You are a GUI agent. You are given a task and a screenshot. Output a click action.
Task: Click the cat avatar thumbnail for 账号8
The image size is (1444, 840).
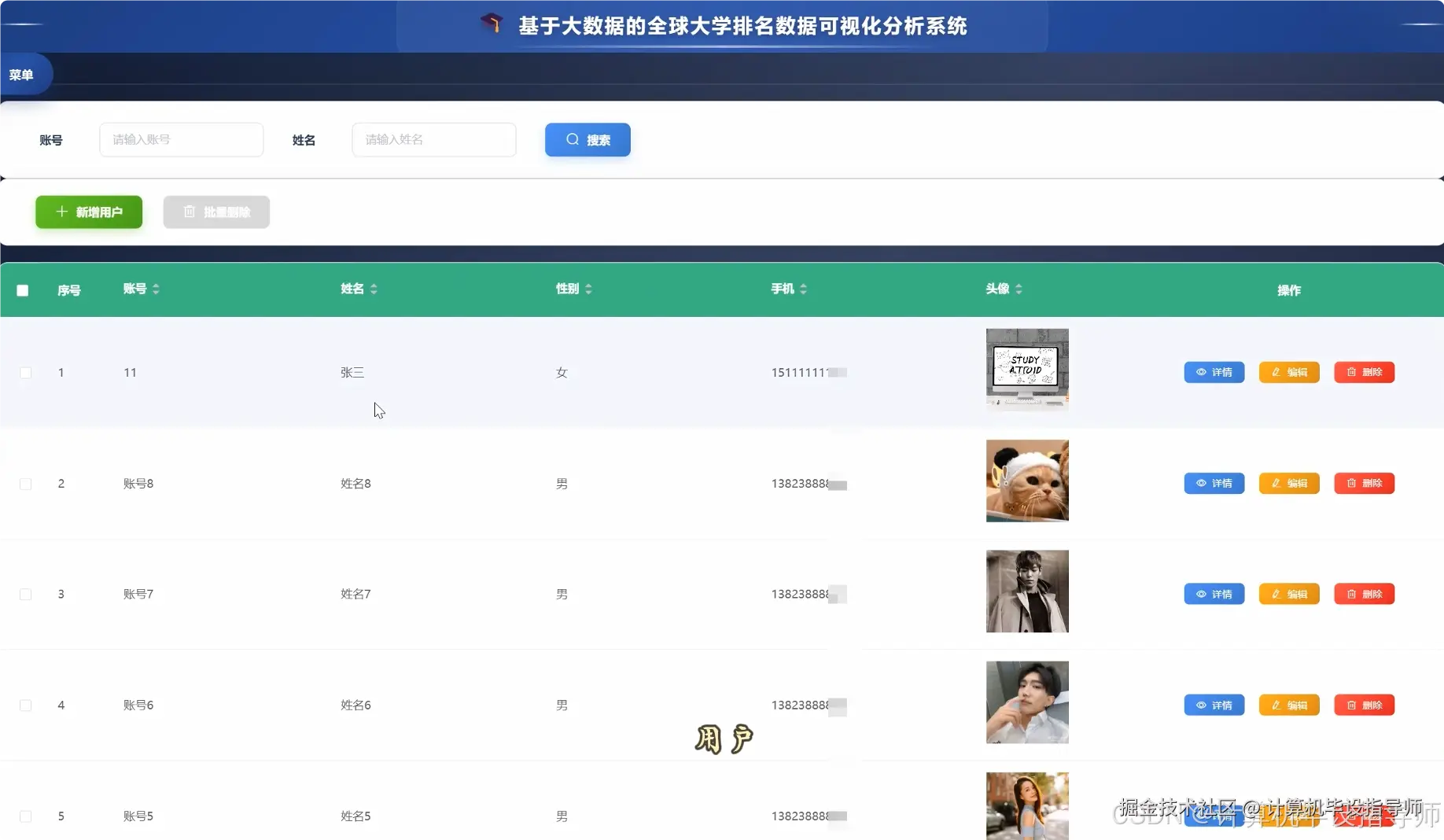(1027, 481)
